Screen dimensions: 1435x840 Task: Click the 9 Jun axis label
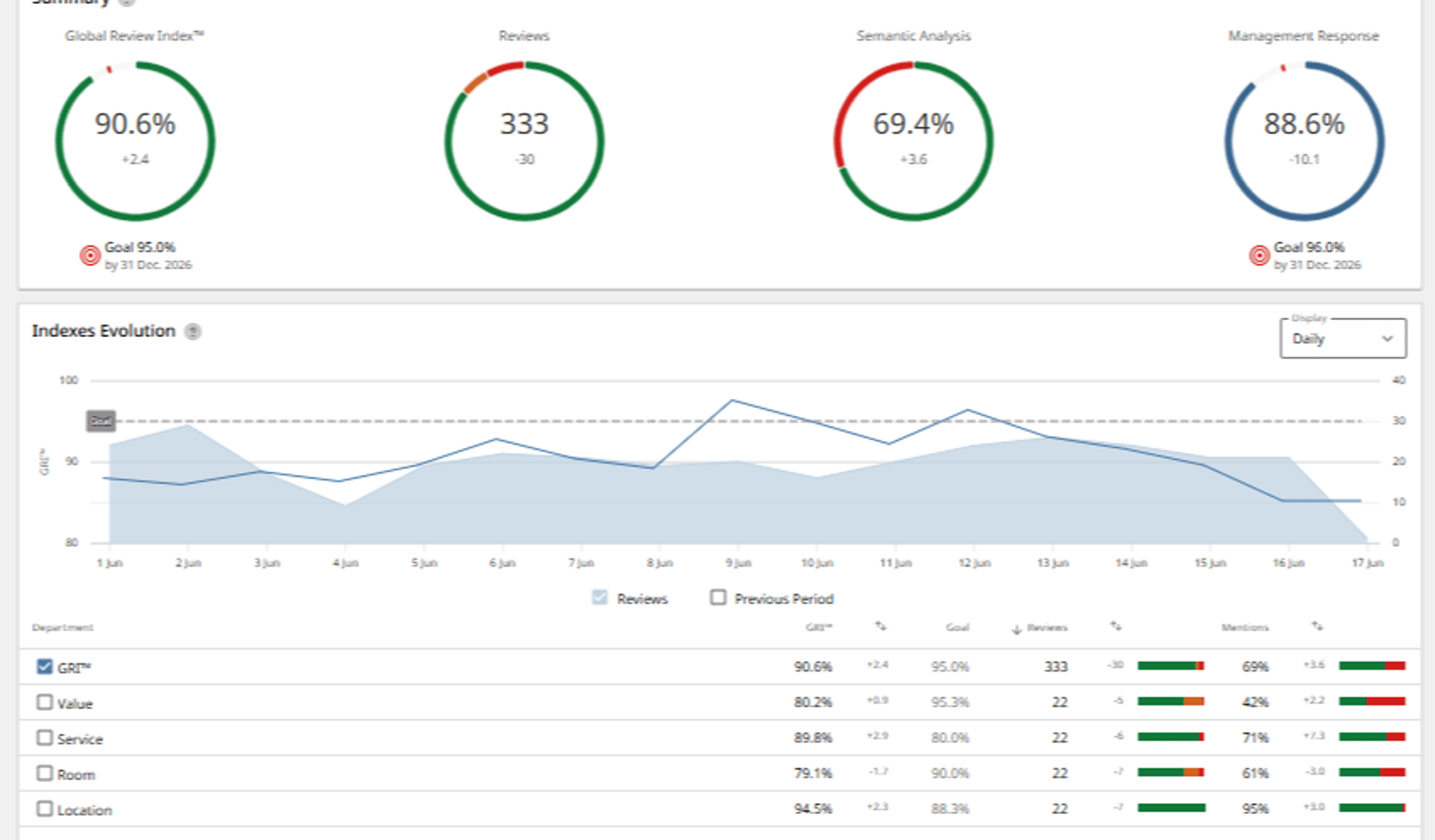738,563
